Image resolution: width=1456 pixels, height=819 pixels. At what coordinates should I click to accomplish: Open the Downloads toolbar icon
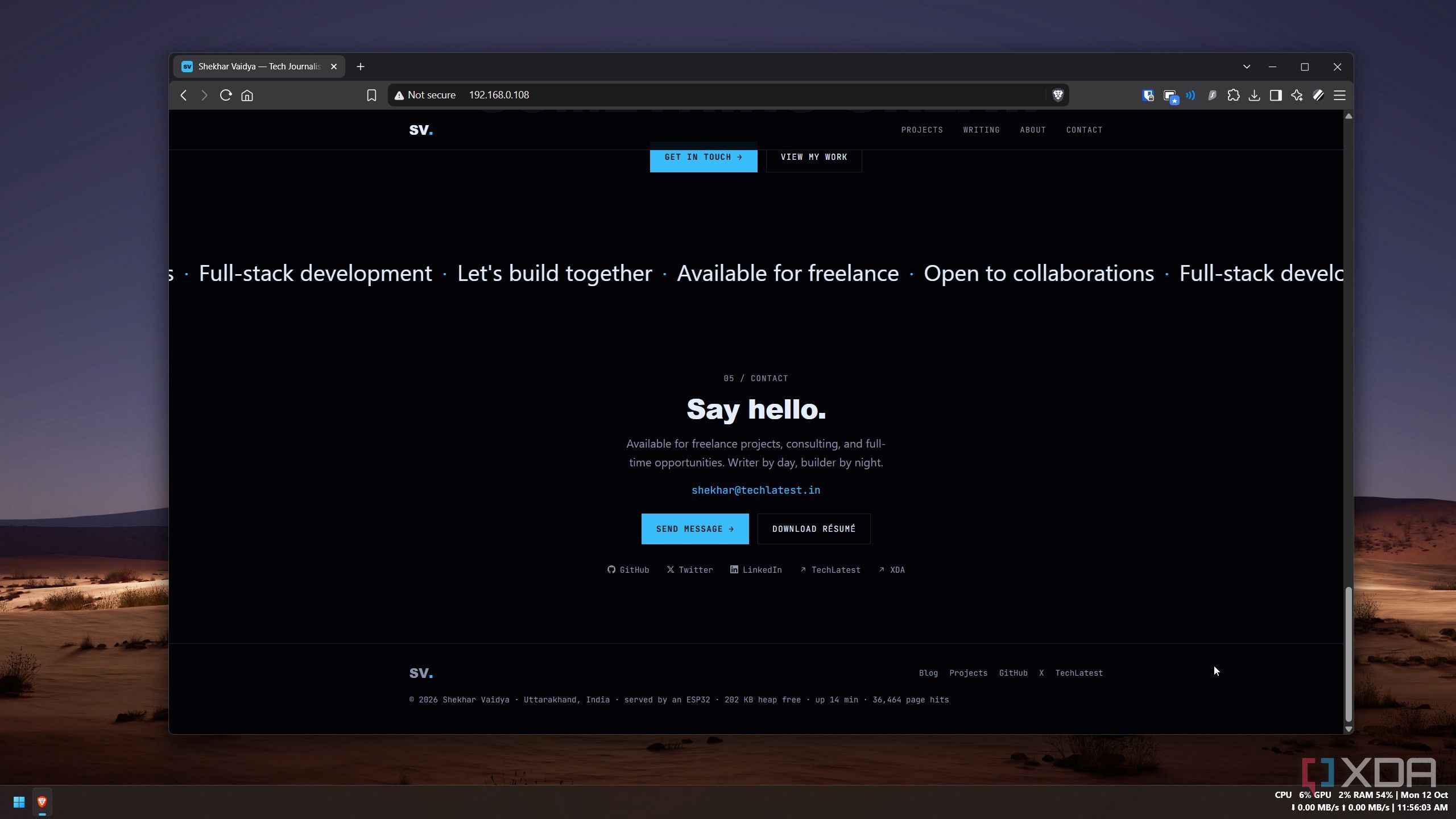[1254, 95]
